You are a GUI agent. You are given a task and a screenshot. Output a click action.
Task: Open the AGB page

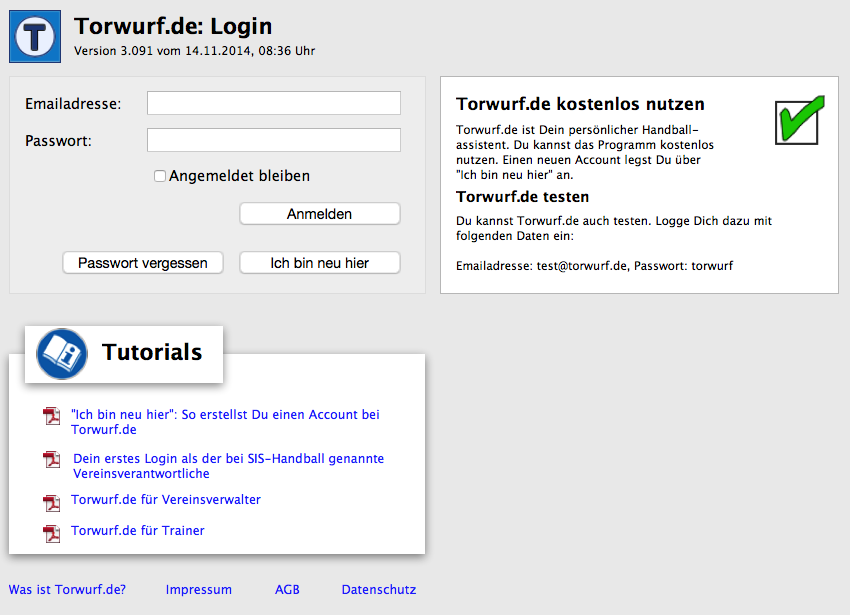pyautogui.click(x=287, y=589)
